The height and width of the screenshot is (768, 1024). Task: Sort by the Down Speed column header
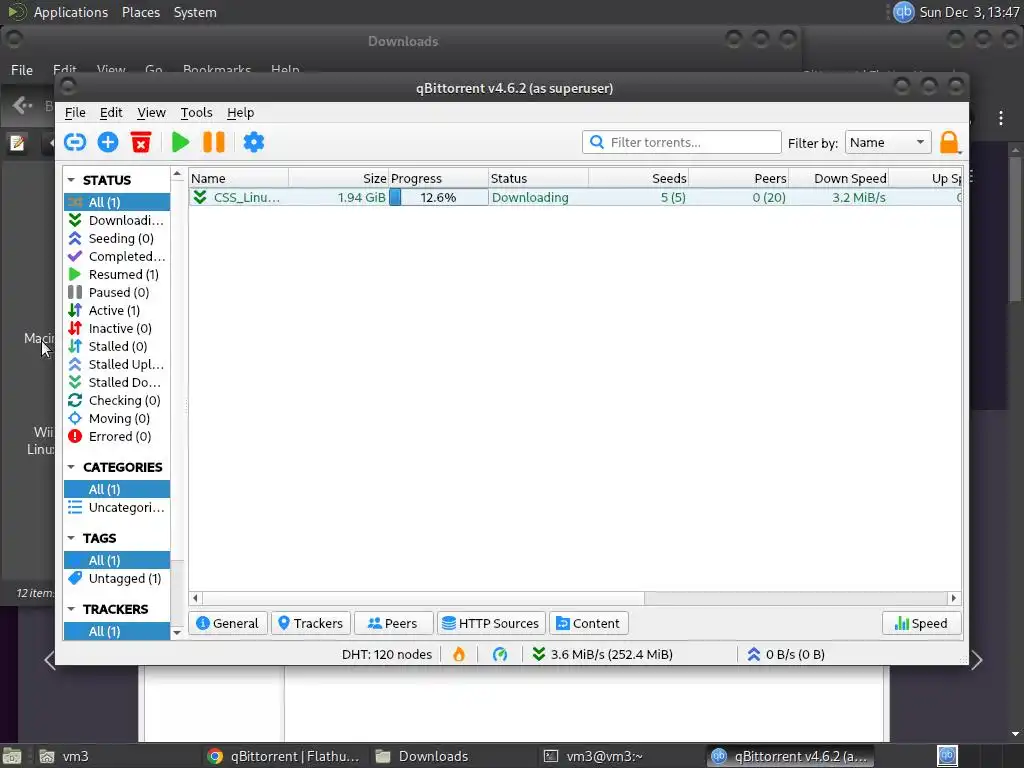(839, 178)
